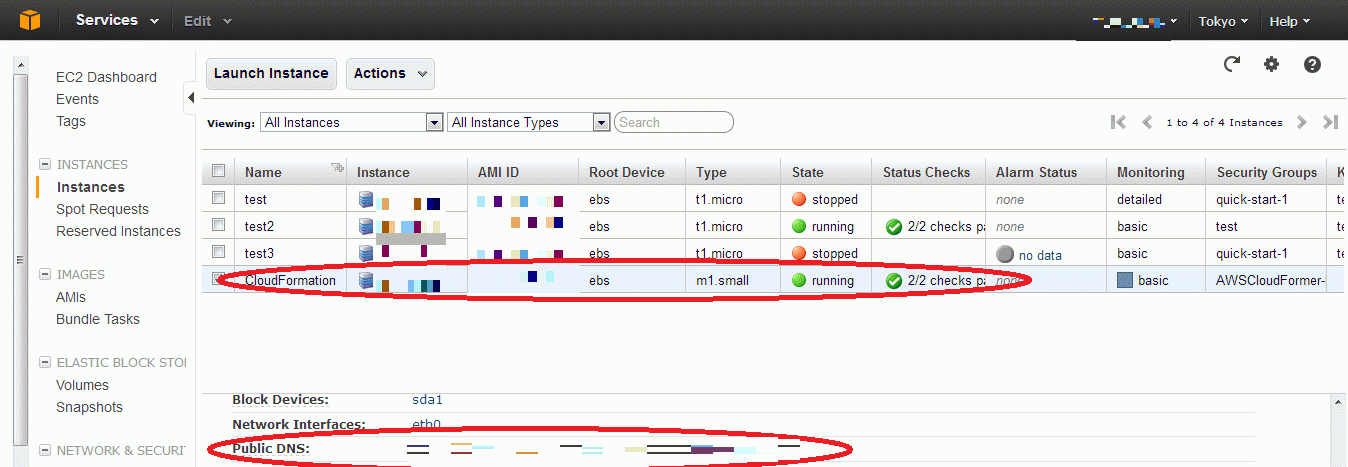
Task: Click the eth0 network interface link
Action: 426,424
